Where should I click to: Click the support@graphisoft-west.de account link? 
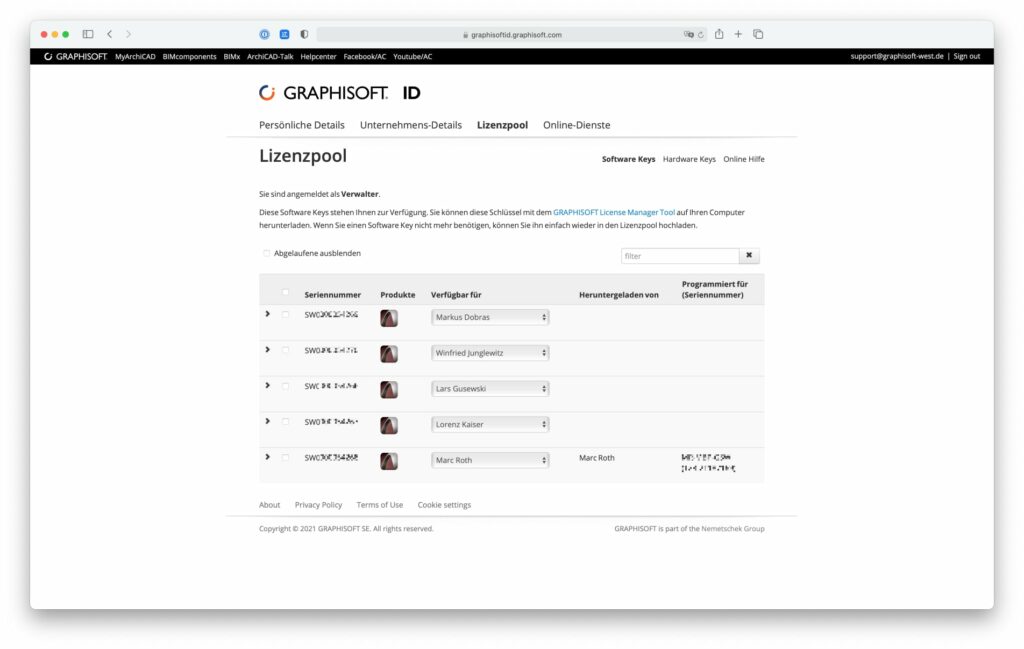(x=897, y=56)
